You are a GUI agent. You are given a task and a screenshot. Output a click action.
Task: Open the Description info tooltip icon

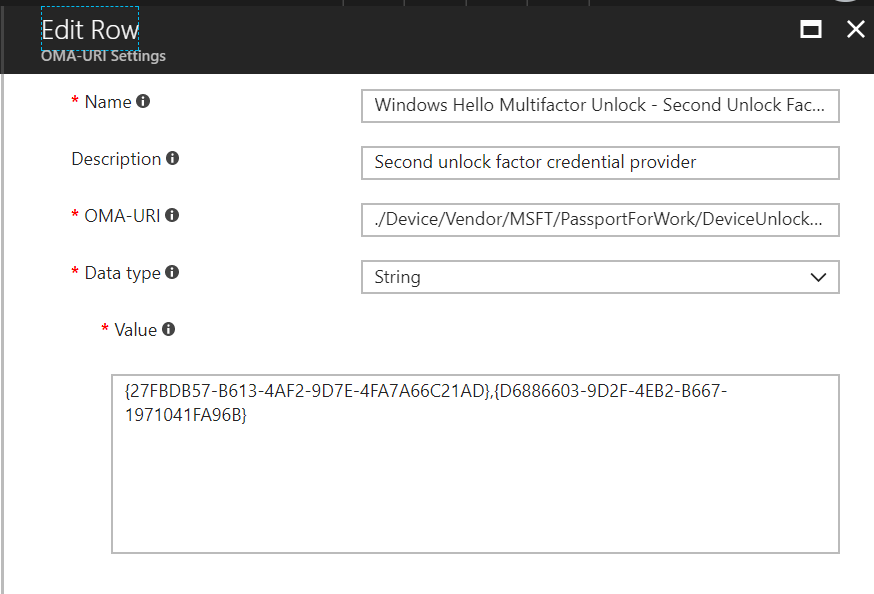click(173, 159)
